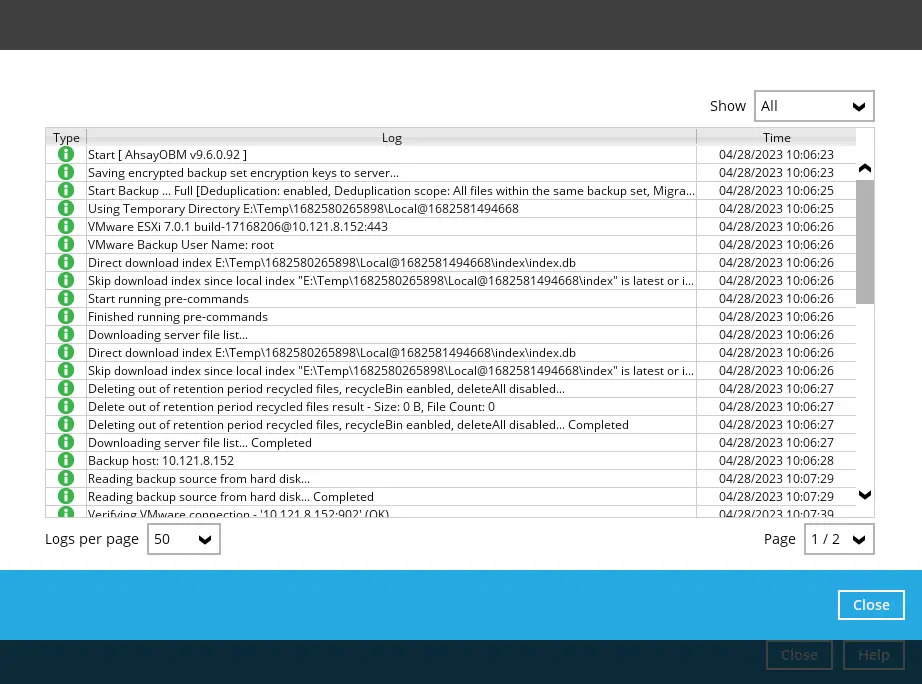Click the scroll down arrow of log list

(865, 495)
